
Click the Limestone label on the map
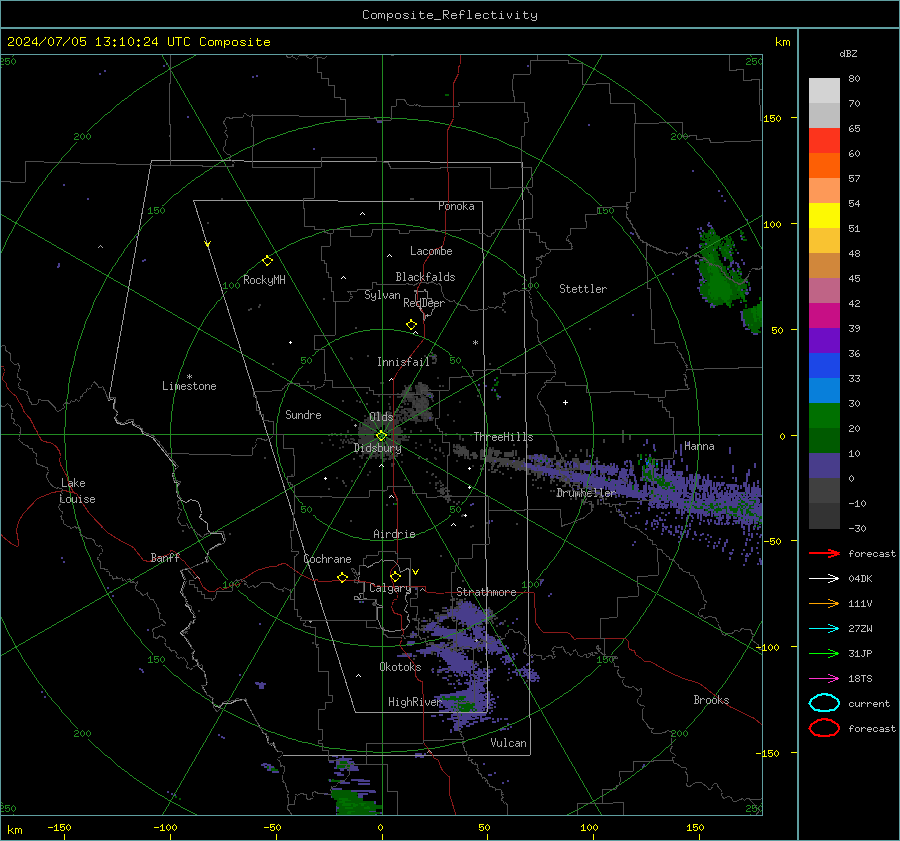pyautogui.click(x=189, y=386)
